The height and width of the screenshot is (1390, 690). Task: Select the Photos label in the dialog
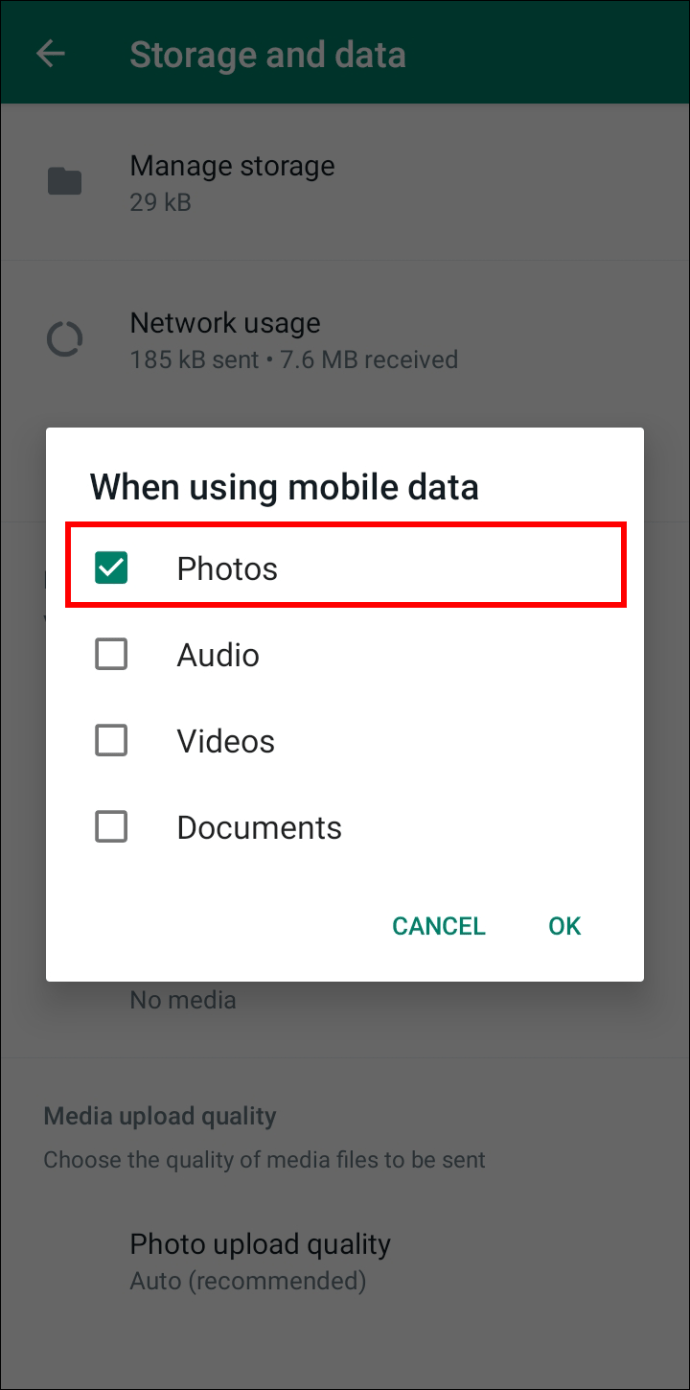(x=227, y=569)
